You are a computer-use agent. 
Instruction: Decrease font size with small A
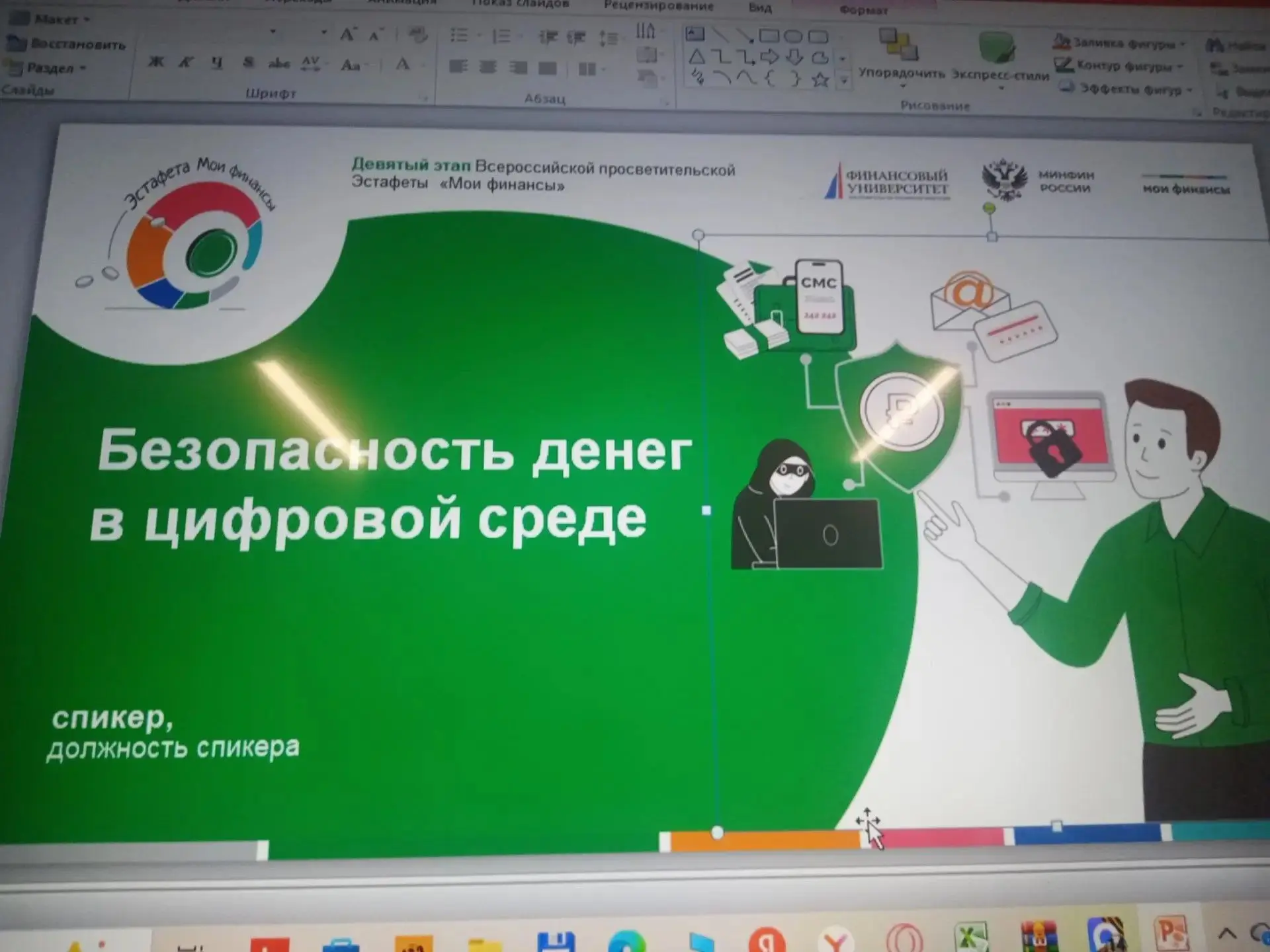coord(375,36)
